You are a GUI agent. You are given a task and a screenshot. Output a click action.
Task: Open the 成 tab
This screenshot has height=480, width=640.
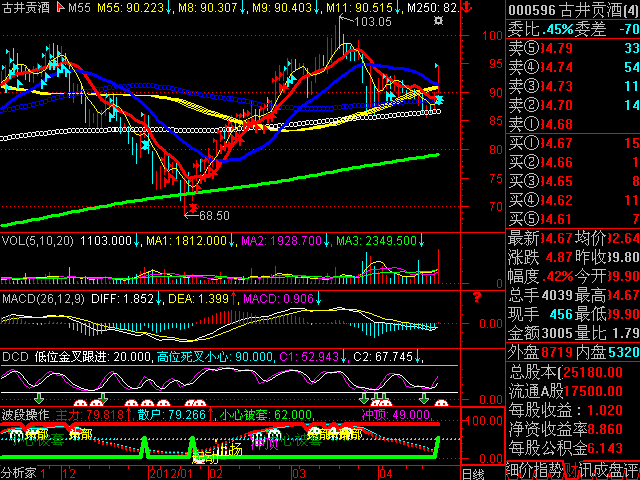[599, 469]
